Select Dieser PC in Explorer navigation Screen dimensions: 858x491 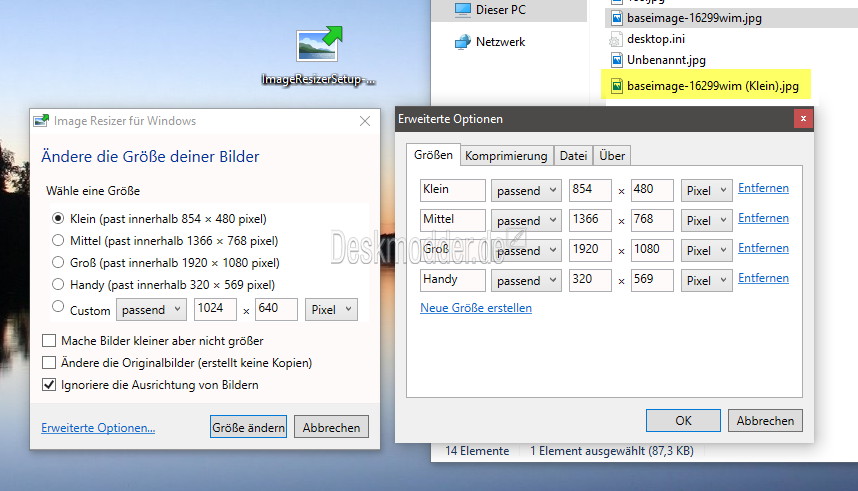pyautogui.click(x=501, y=10)
